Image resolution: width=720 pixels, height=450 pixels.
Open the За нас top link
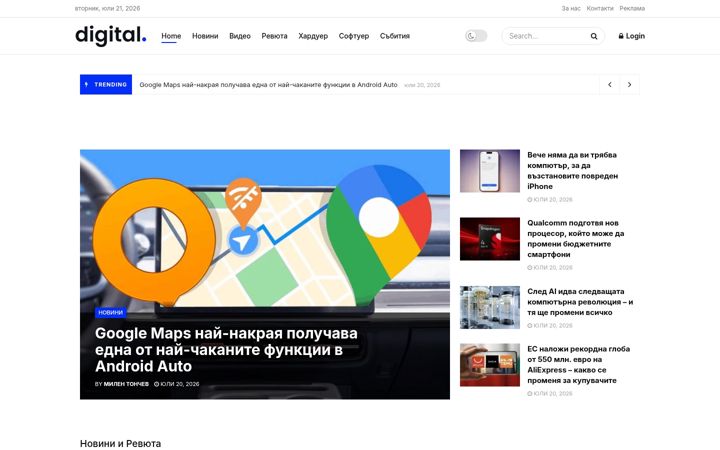pos(571,8)
